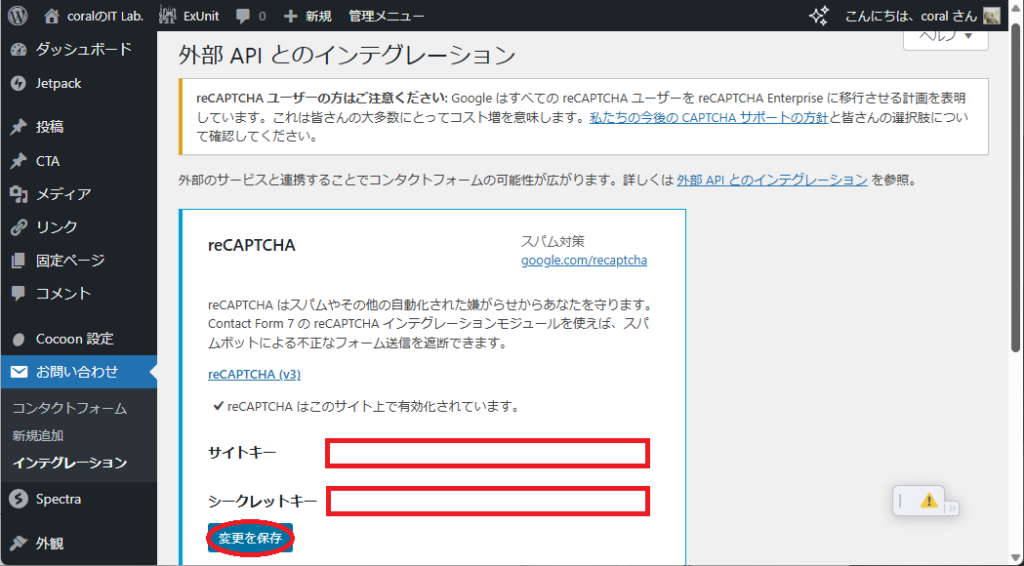
Task: Open the coralのIT Lab. site home icon
Action: tap(52, 16)
